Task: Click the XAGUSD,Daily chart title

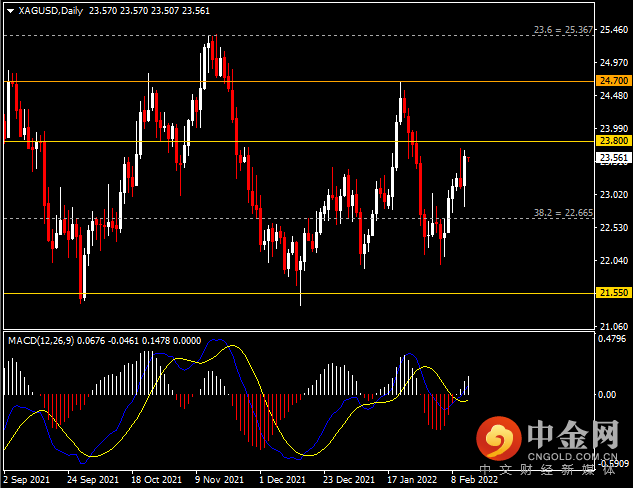Action: coord(50,11)
